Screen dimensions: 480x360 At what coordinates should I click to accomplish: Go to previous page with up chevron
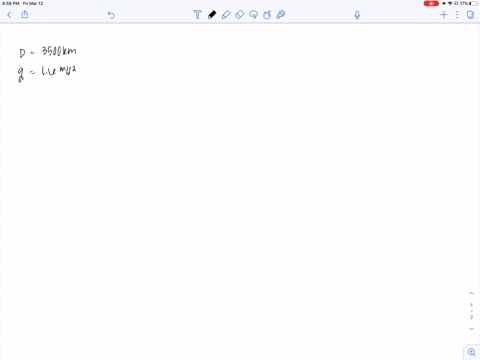pyautogui.click(x=471, y=293)
